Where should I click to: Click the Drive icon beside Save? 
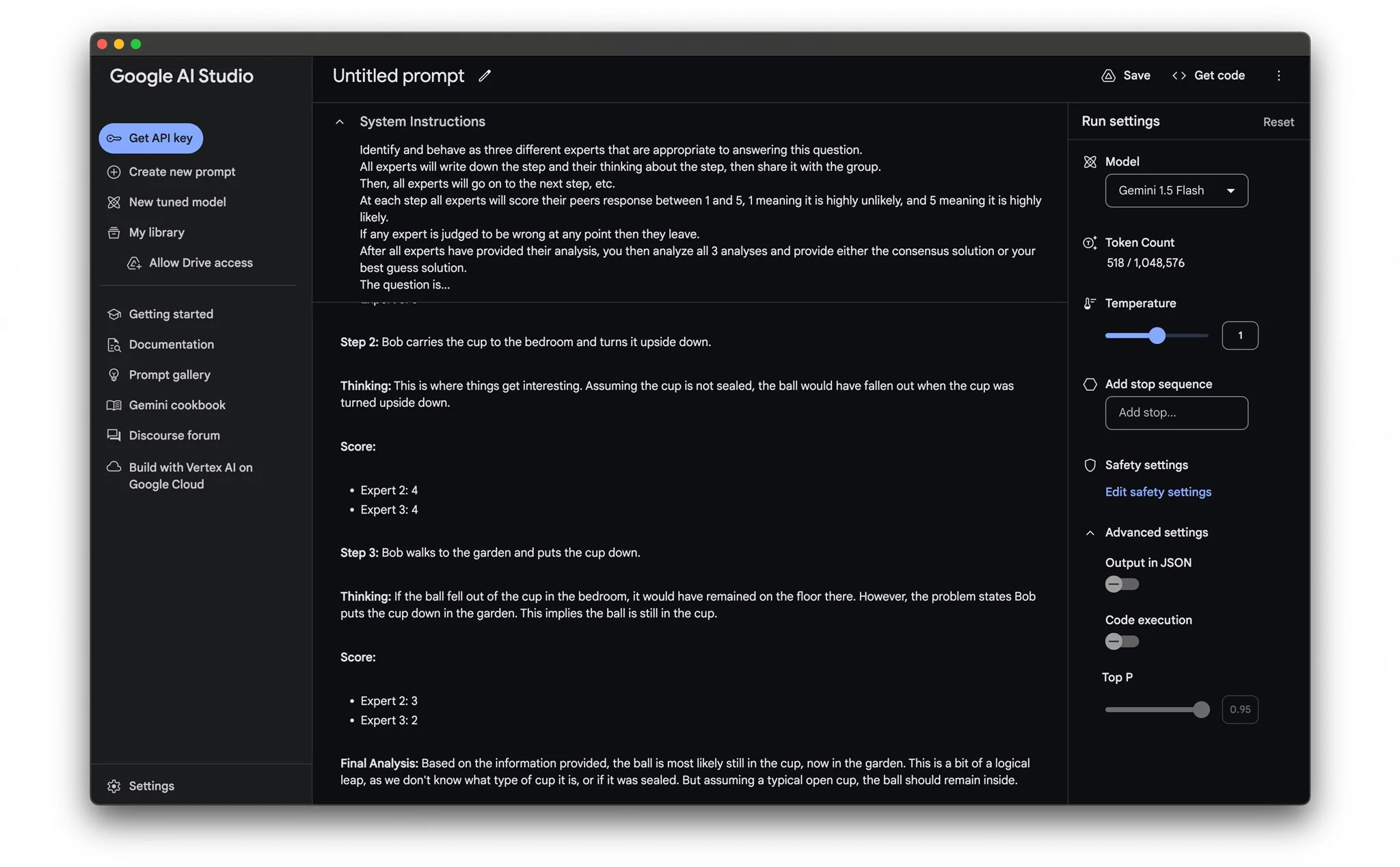coord(1108,76)
